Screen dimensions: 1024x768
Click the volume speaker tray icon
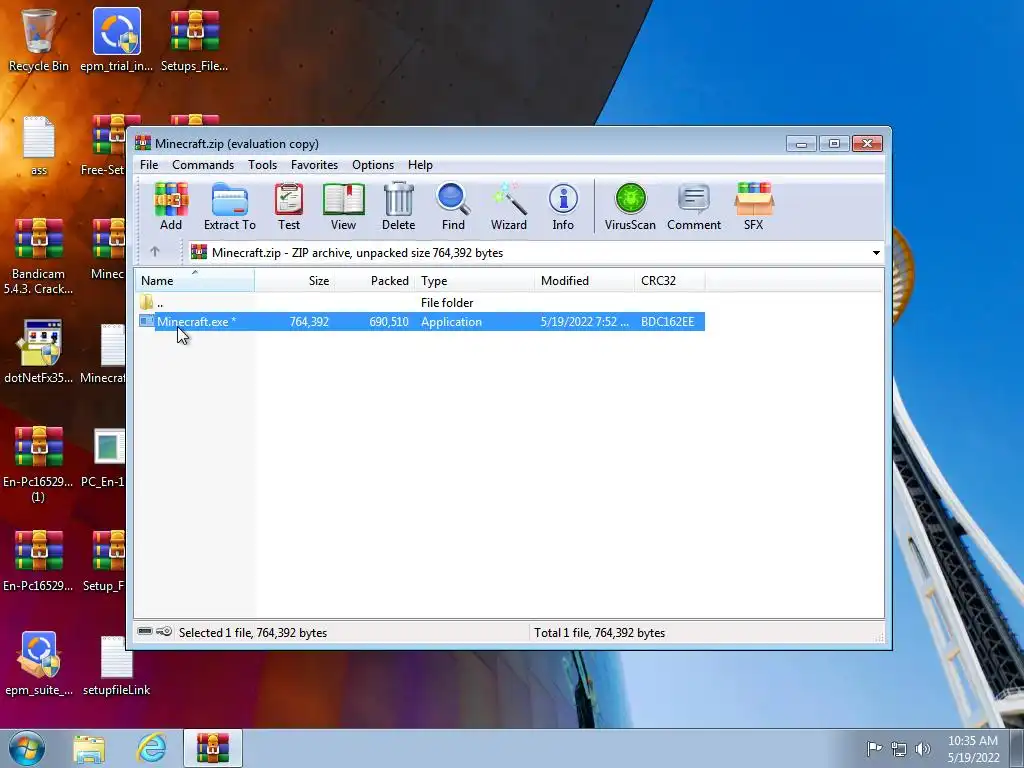pos(922,749)
